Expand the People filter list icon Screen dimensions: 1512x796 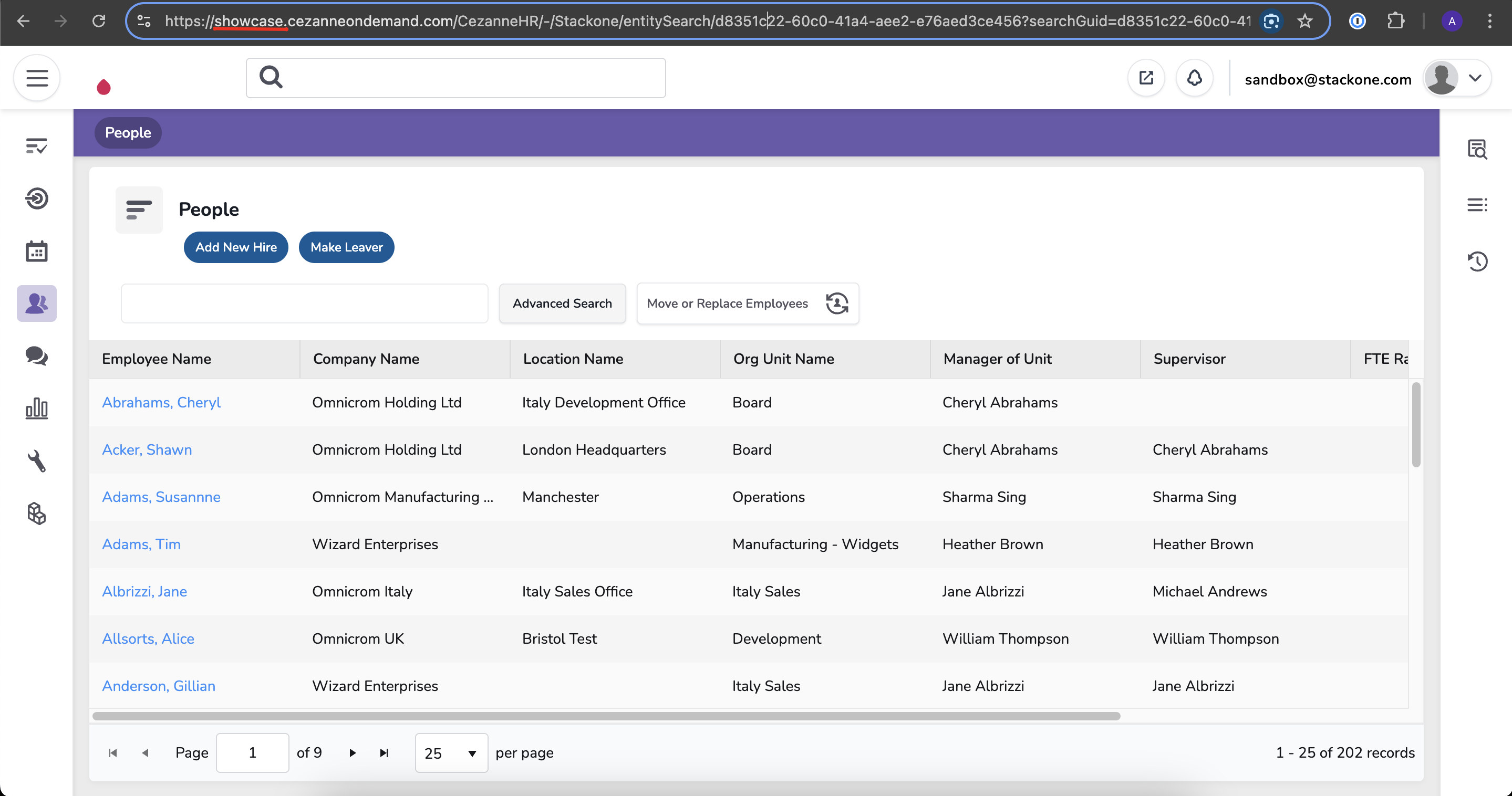click(x=139, y=210)
